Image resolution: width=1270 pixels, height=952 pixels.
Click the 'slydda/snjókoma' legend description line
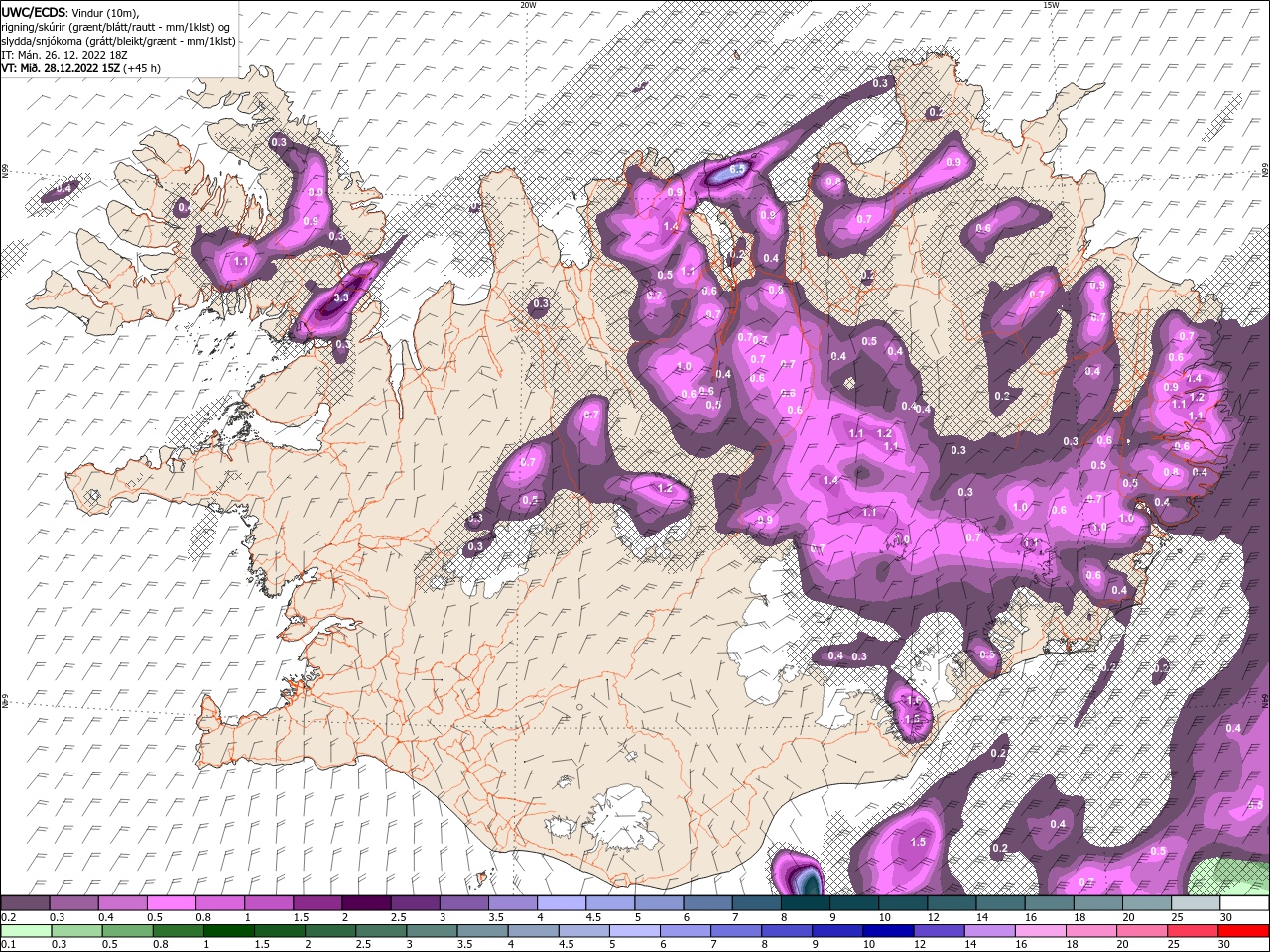tap(118, 41)
